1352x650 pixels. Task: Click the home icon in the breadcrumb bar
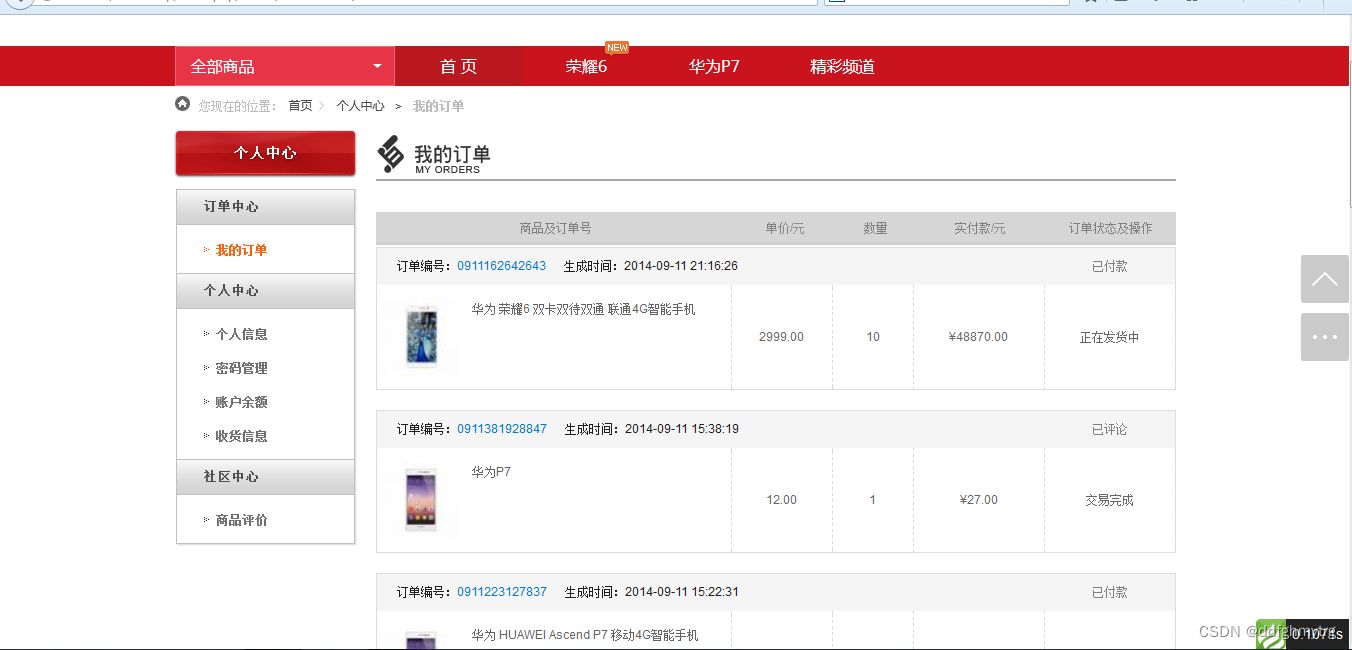(x=182, y=103)
